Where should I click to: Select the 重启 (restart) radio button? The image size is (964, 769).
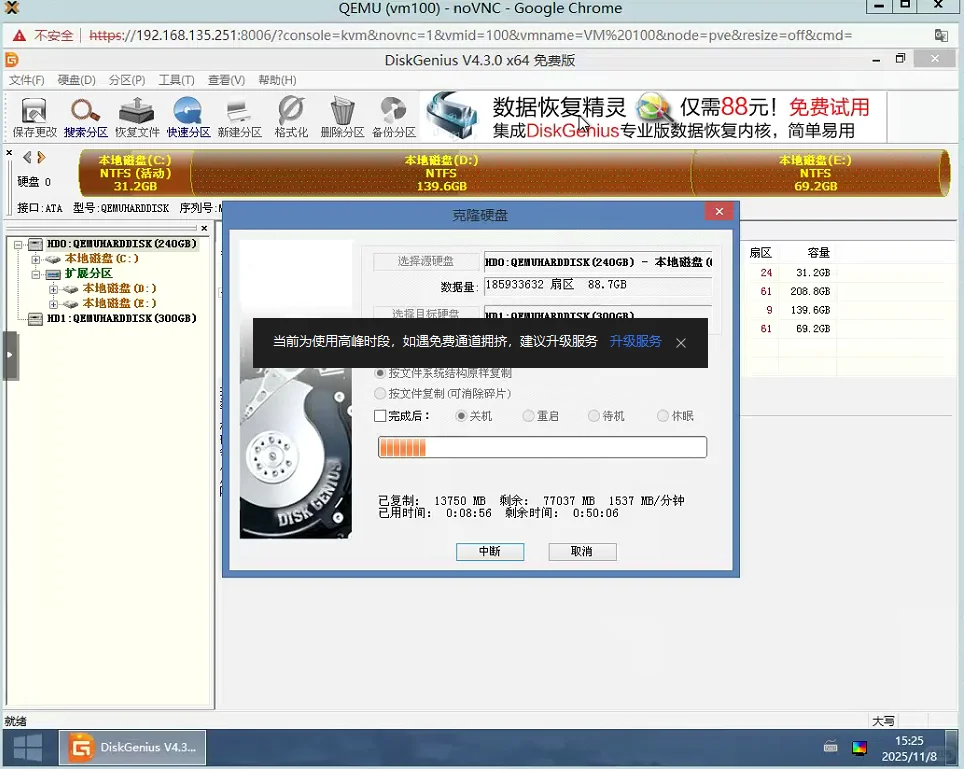527,415
